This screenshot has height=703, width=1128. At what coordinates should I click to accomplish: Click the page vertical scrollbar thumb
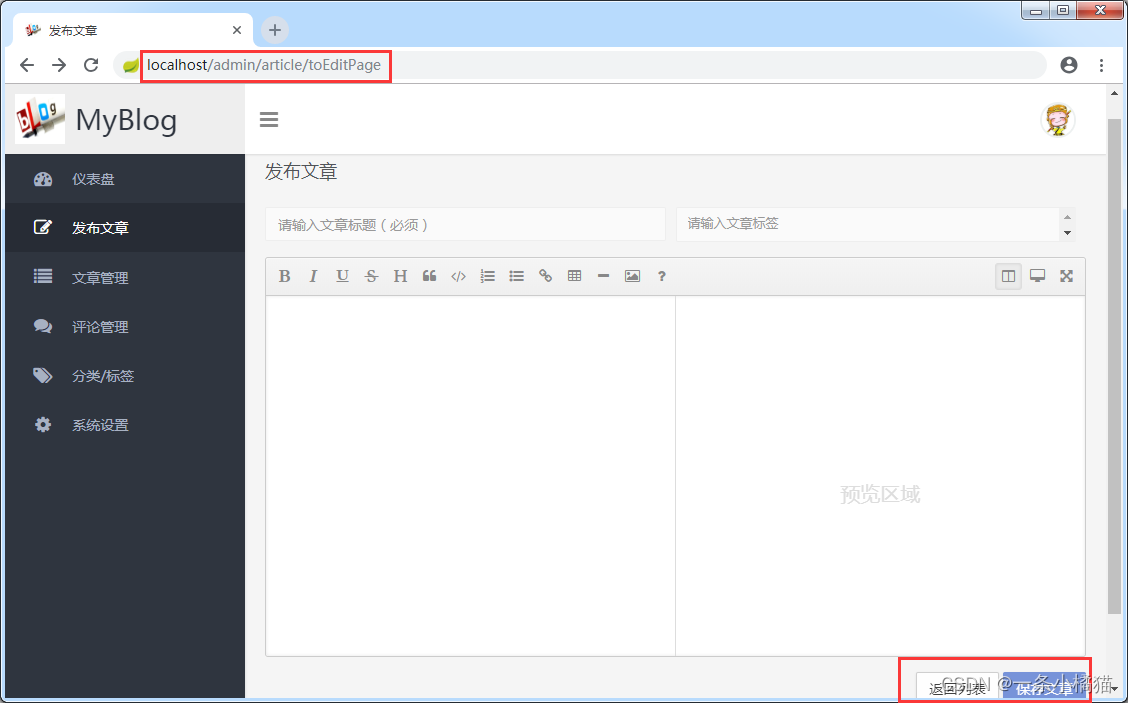pos(1114,366)
